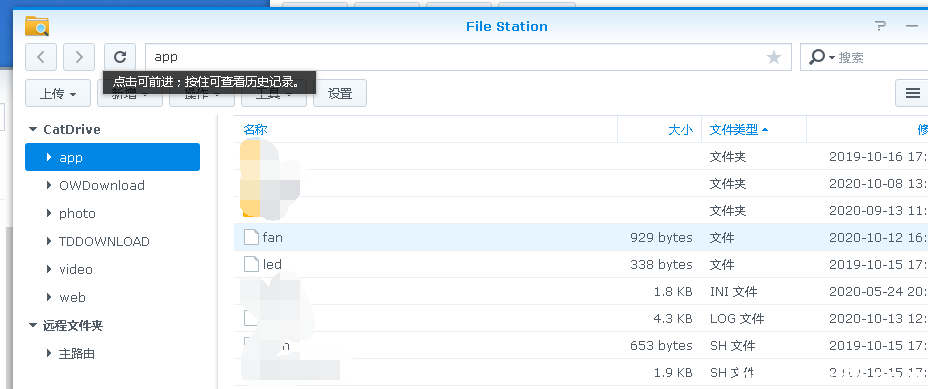Click the 653 bytes size cell

pos(661,345)
